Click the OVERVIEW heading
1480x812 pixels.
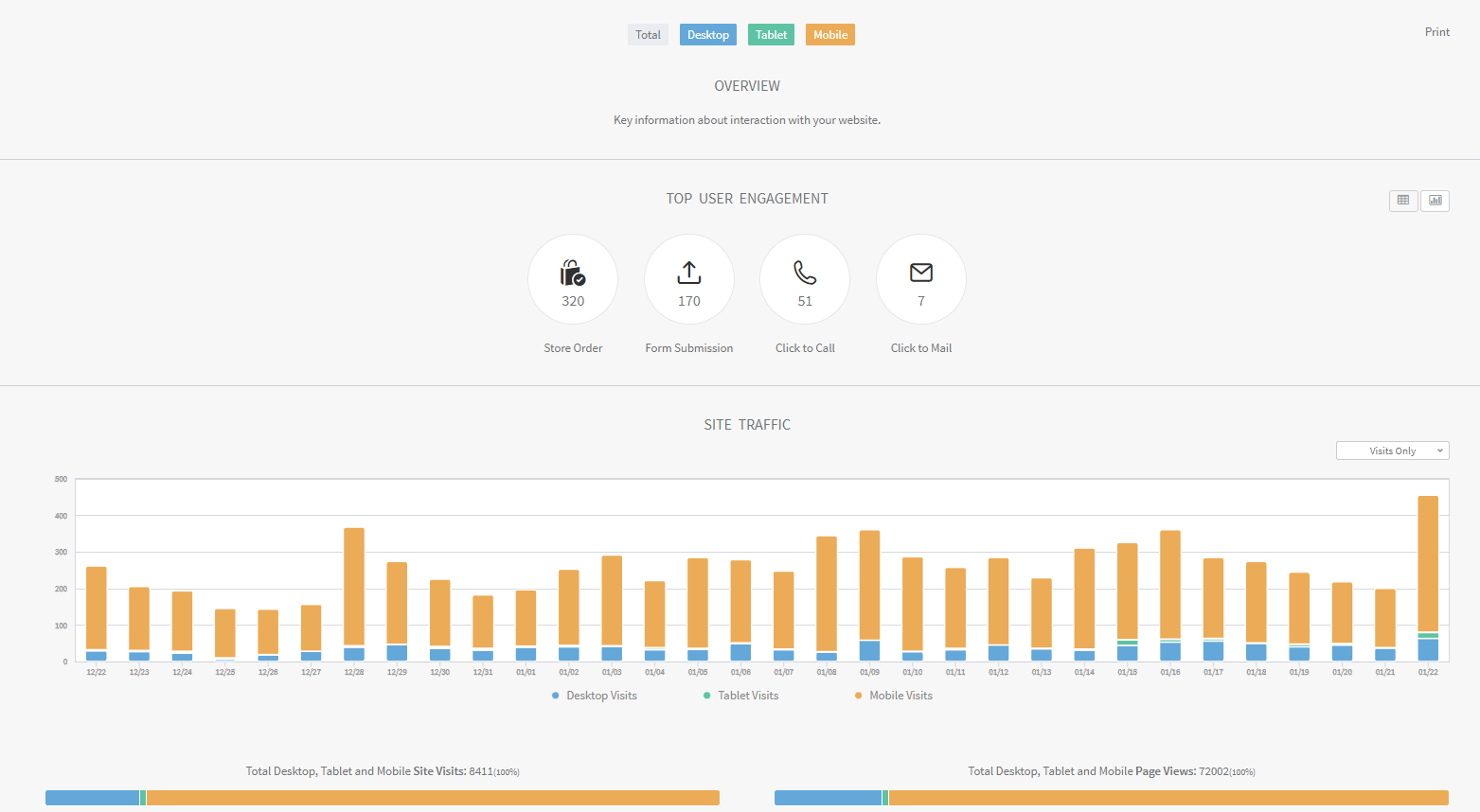tap(747, 86)
